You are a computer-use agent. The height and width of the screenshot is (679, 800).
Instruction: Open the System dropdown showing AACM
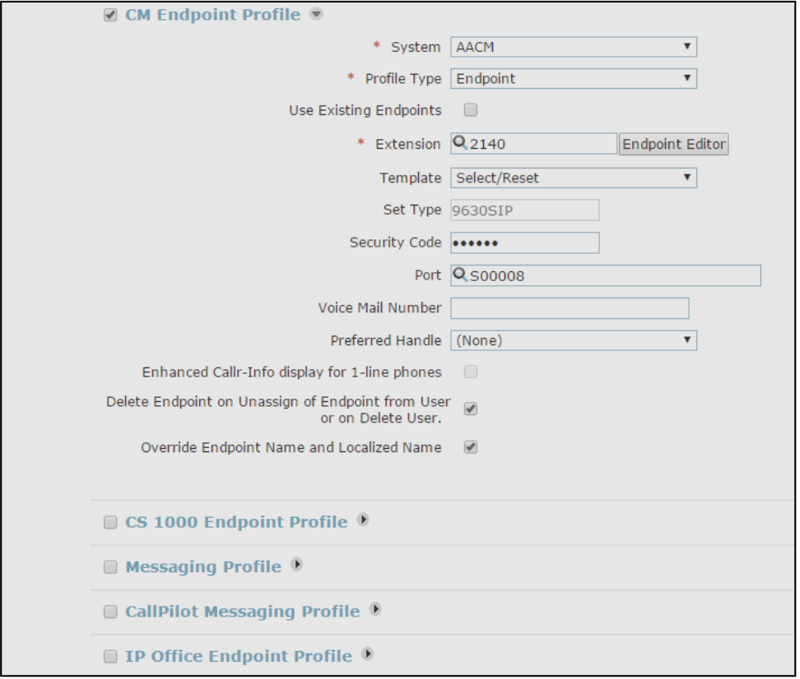point(573,47)
